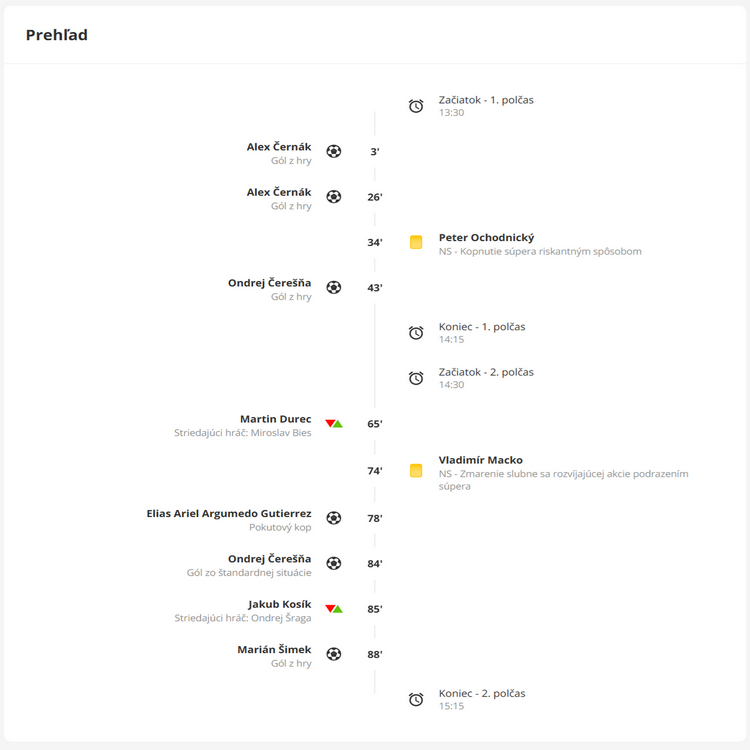Click the penalty goal icon at minute 78
The height and width of the screenshot is (750, 750).
[x=334, y=518]
